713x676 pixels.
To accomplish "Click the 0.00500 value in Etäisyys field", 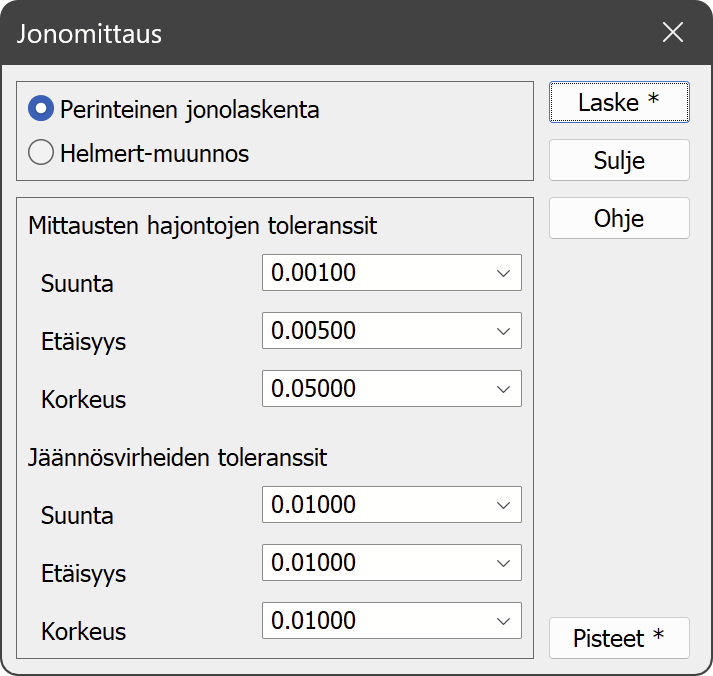I will 314,331.
